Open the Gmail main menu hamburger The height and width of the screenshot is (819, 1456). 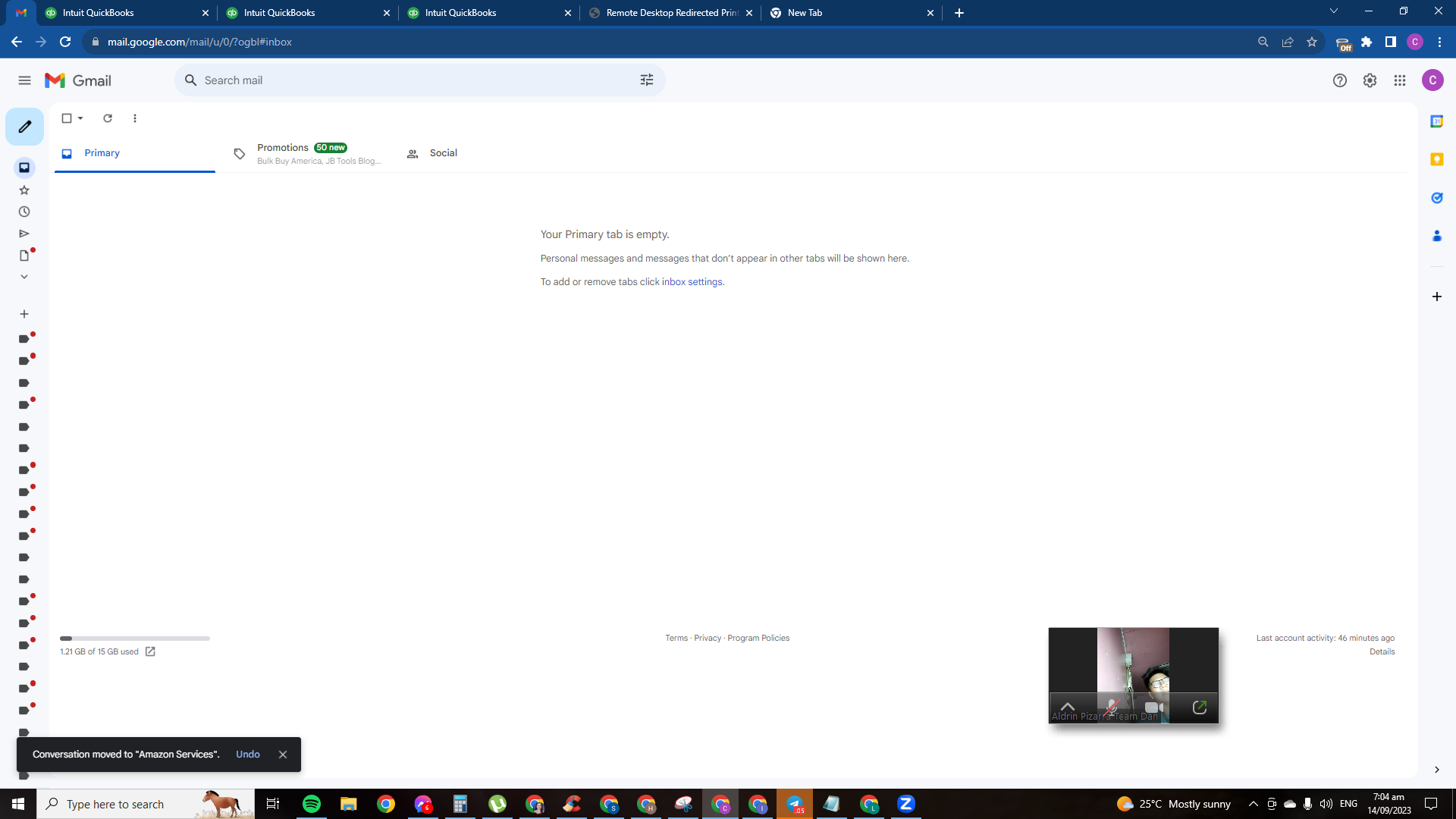[x=24, y=80]
